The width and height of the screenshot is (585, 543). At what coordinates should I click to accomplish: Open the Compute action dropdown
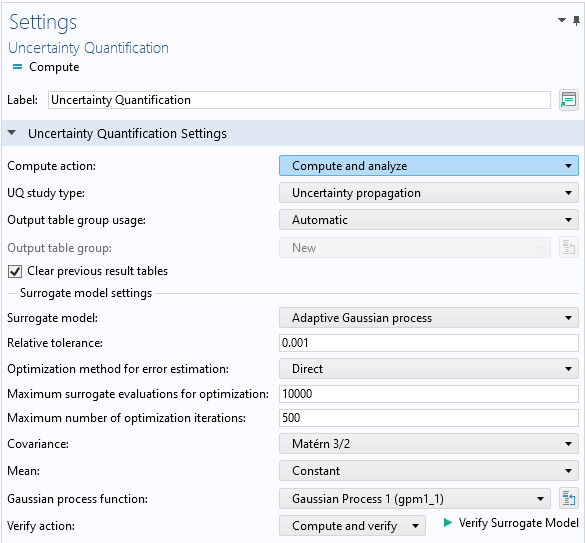pyautogui.click(x=429, y=166)
